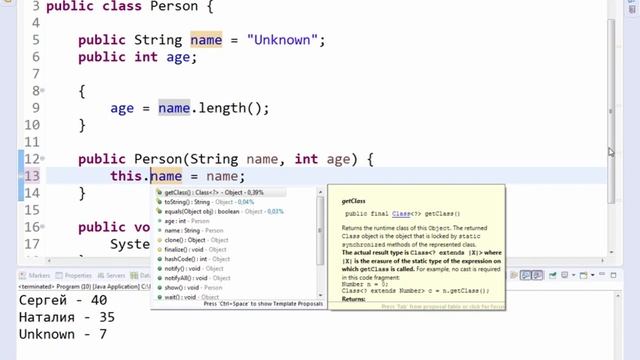
Task: Switch to the Properties tab
Action: [74, 276]
